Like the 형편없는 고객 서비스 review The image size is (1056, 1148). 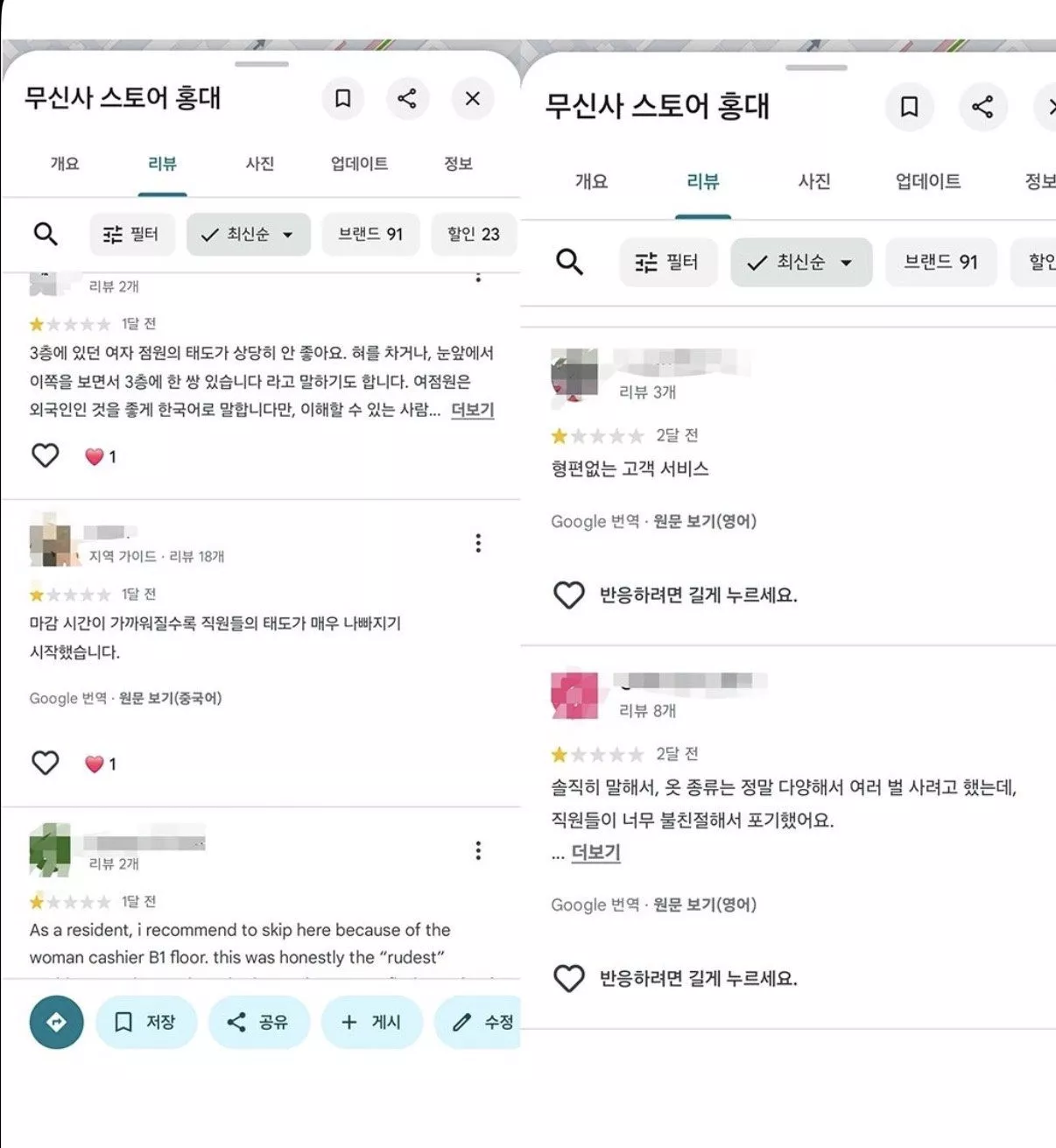(x=569, y=595)
